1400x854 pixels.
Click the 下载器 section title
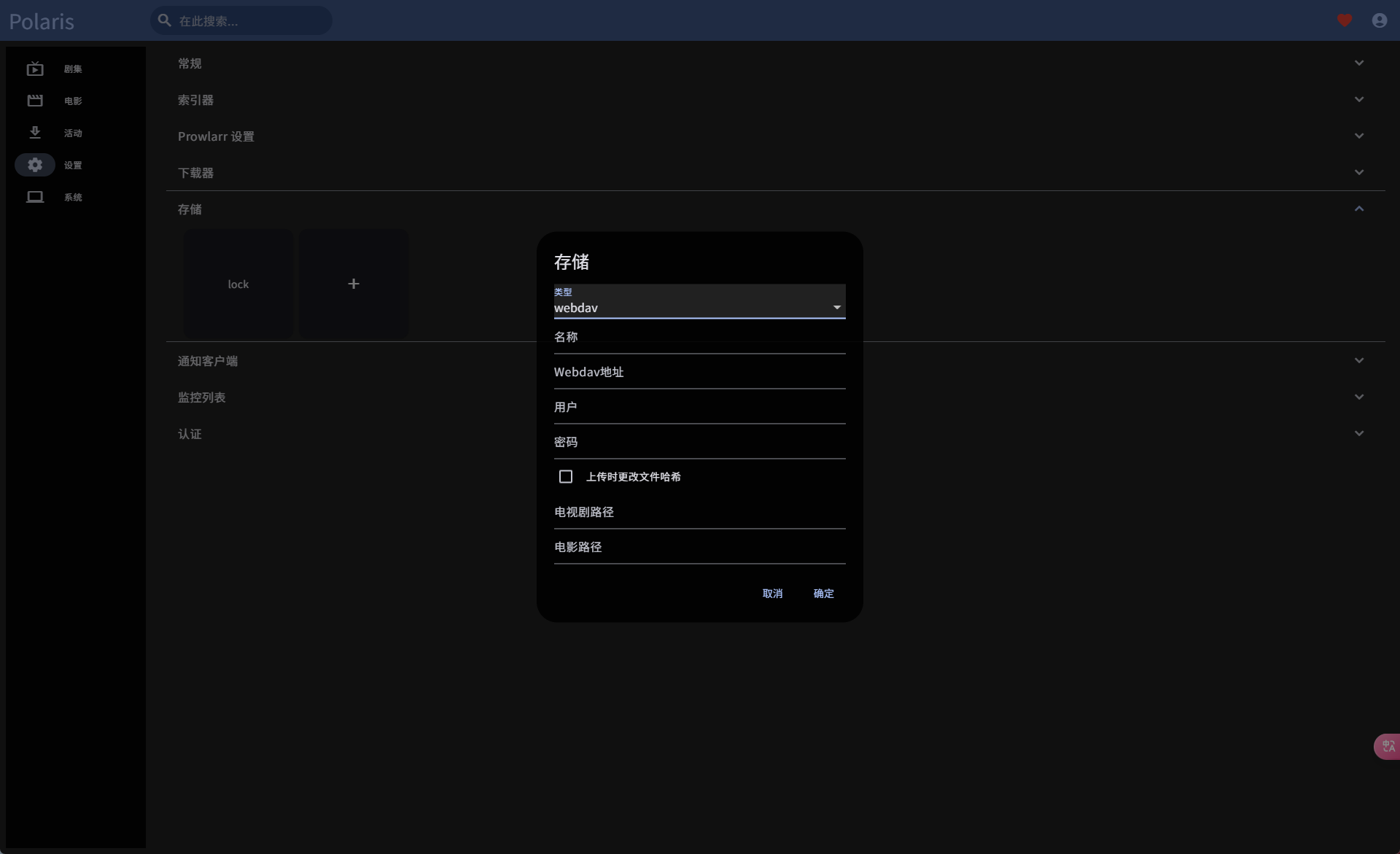click(x=195, y=173)
